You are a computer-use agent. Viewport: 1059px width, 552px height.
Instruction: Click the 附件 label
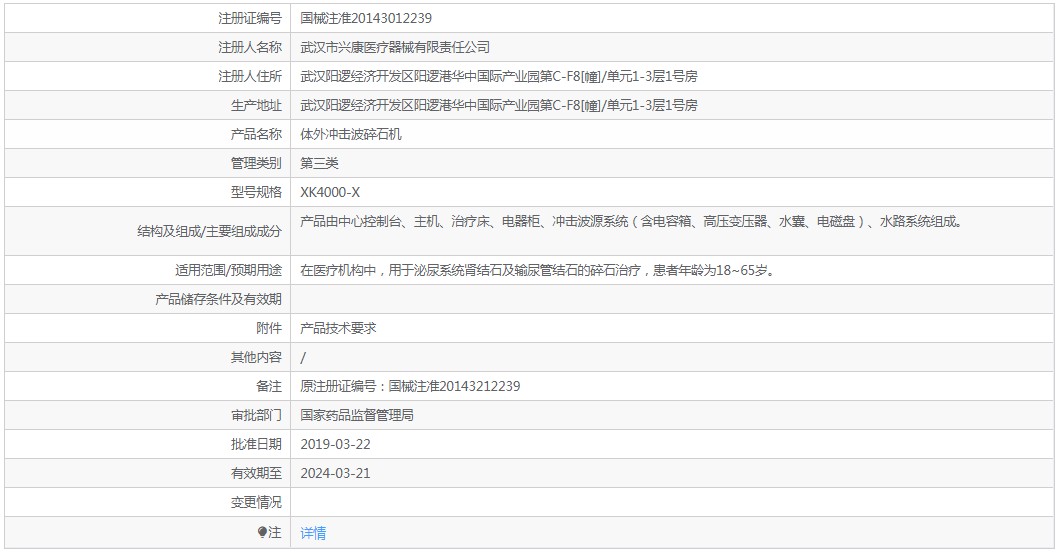coord(269,328)
